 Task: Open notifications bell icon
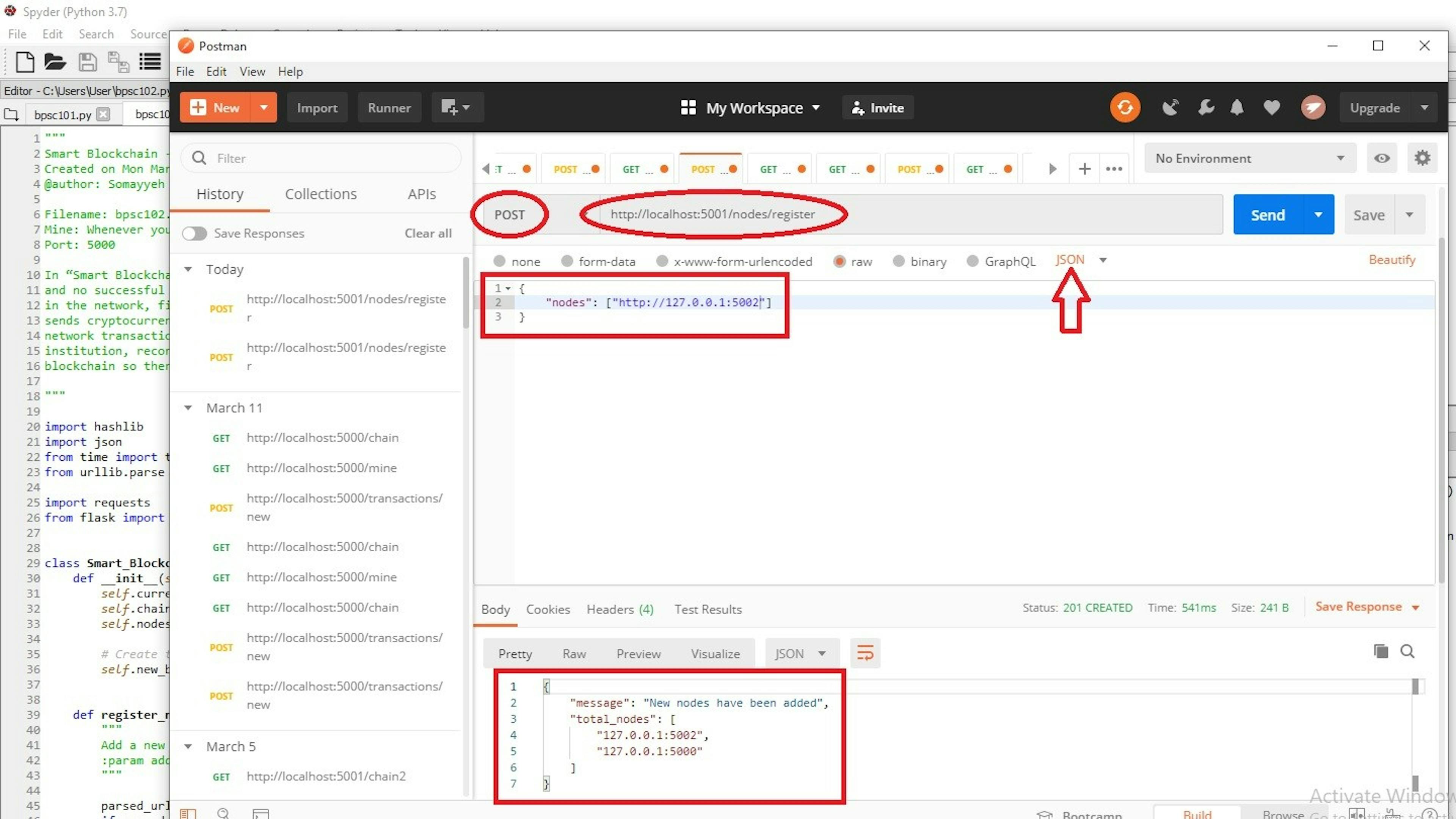1237,107
